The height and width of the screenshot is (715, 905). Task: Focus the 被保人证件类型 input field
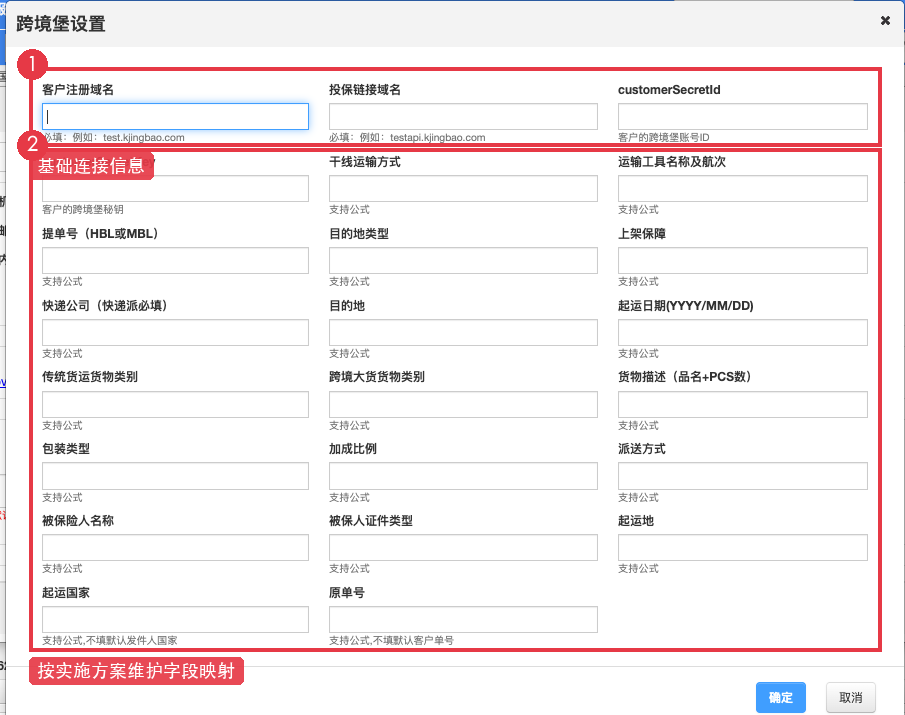pos(463,548)
